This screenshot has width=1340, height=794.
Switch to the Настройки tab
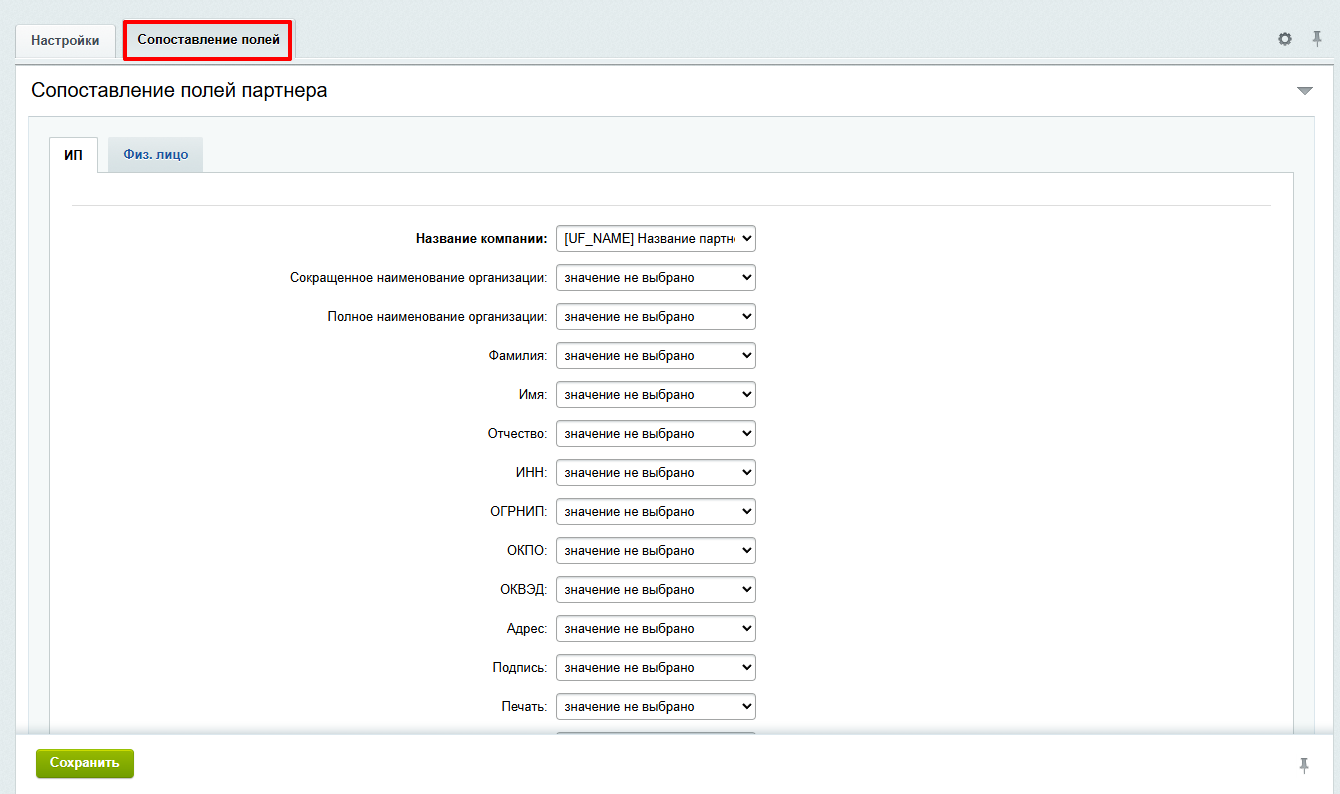click(x=65, y=41)
